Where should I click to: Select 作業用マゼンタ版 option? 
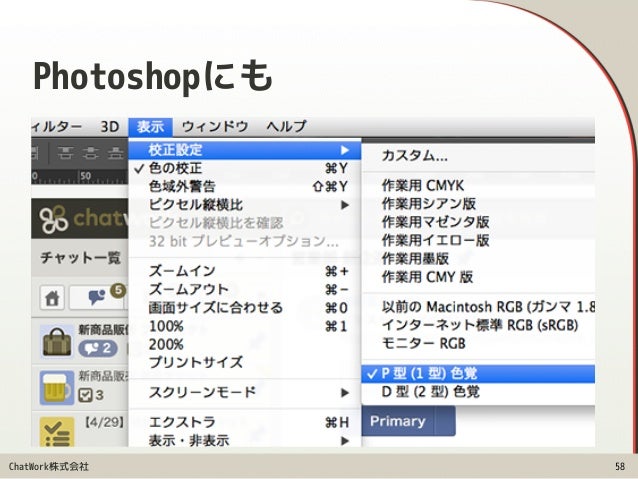point(478,222)
